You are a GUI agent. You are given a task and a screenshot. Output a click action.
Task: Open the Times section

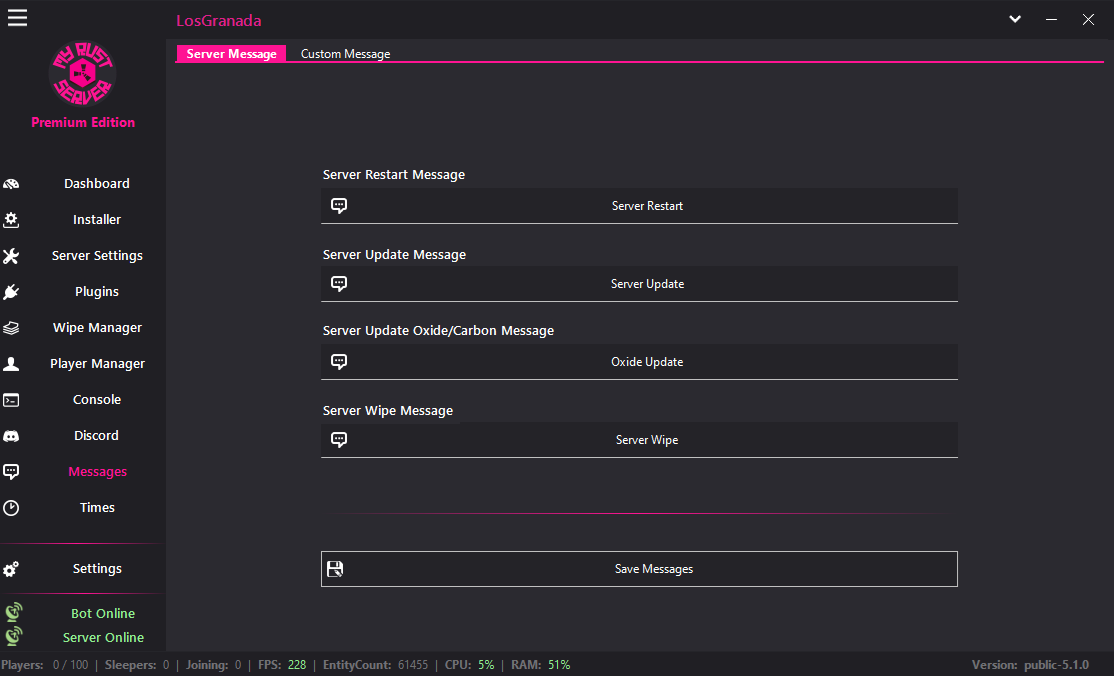click(x=97, y=508)
